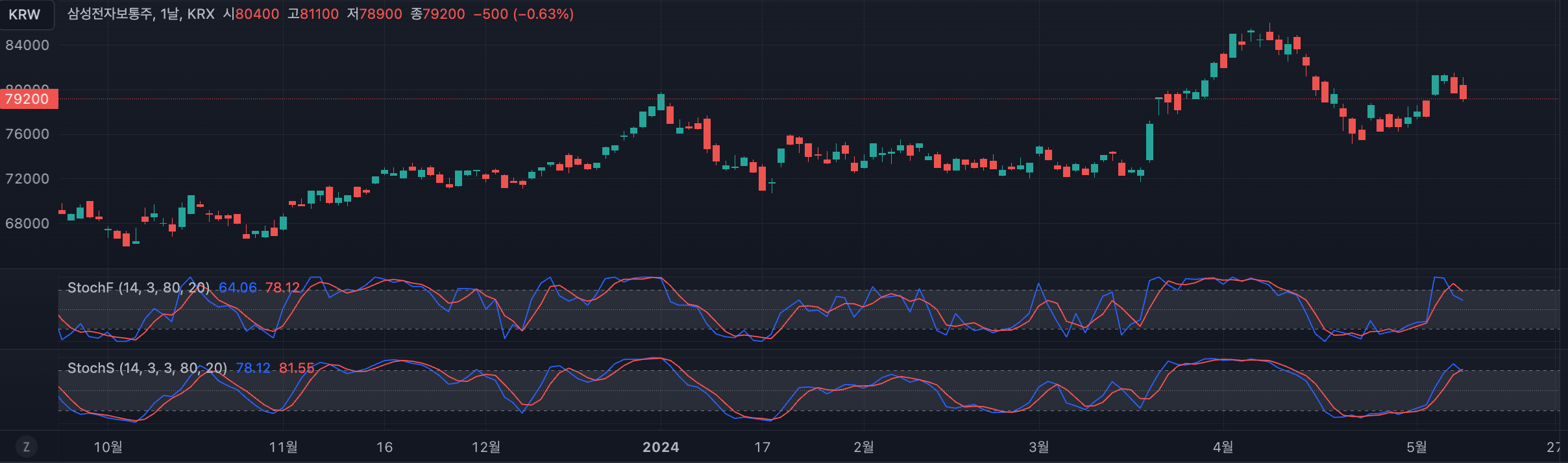The height and width of the screenshot is (463, 1568).
Task: Click the StochF red value 78.12
Action: pyautogui.click(x=282, y=287)
